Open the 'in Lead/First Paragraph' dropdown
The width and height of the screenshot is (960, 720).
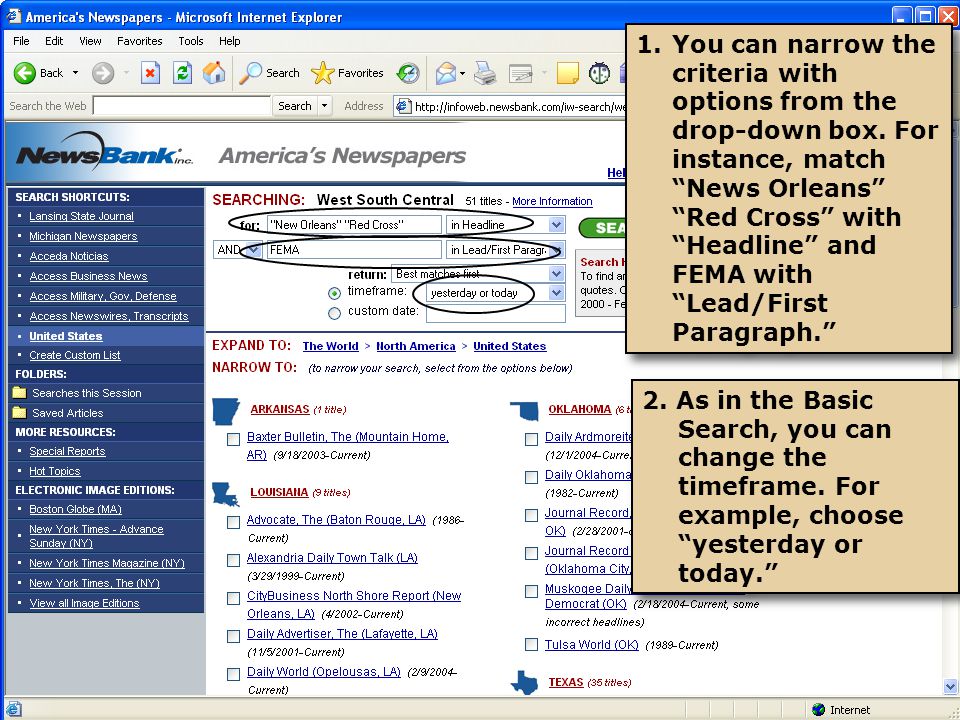506,250
